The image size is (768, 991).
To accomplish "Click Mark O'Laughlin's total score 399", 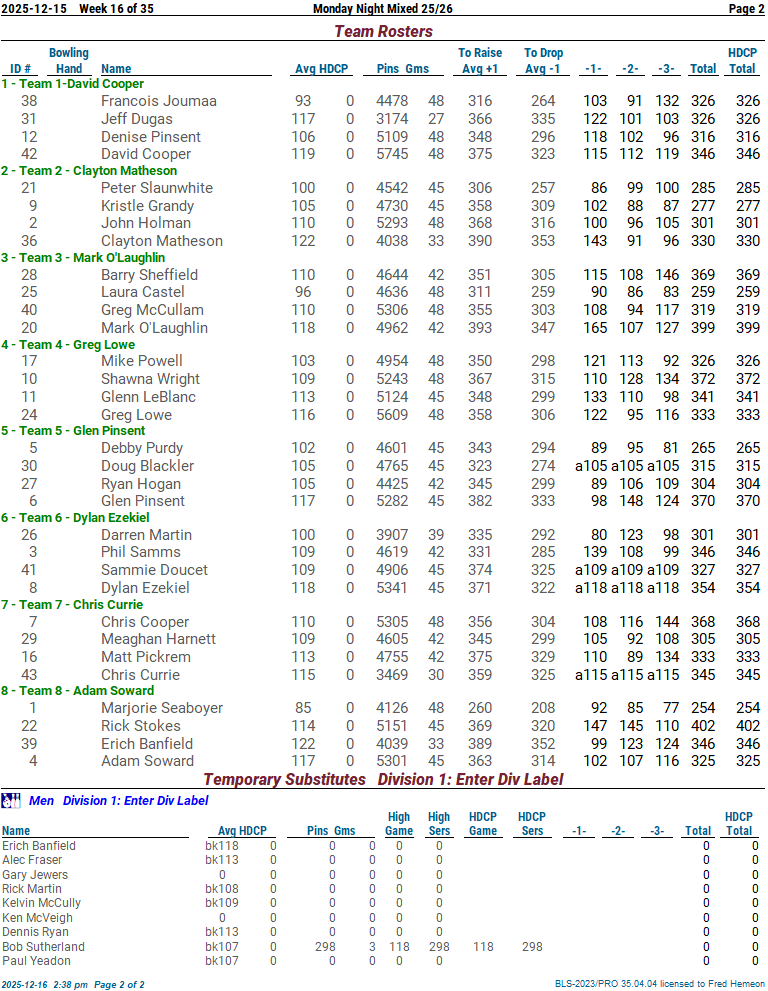I will [x=703, y=328].
